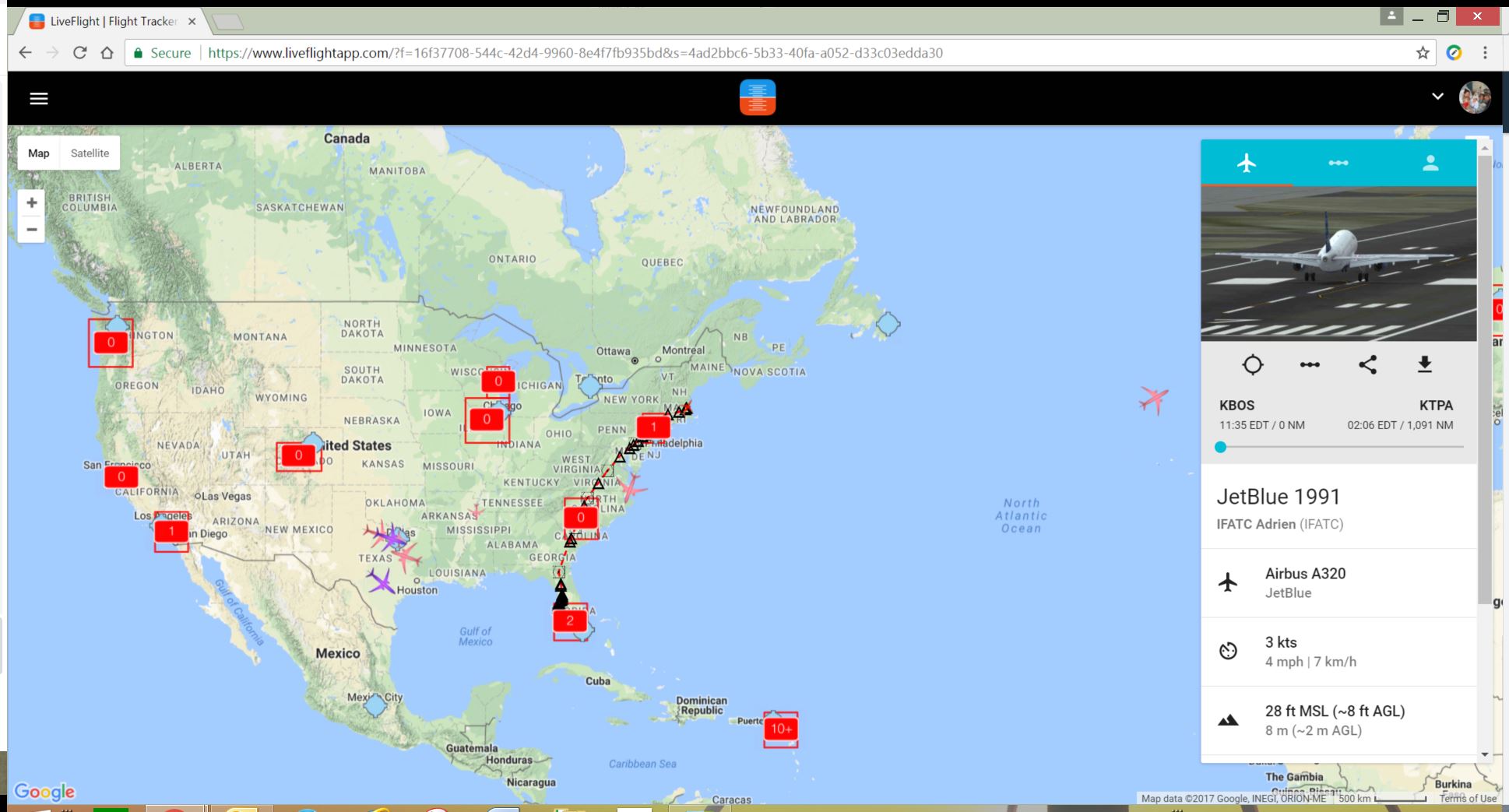Screen dimensions: 1509x812
Task: Click the 0 ATC marker in Washington state
Action: pyautogui.click(x=111, y=343)
